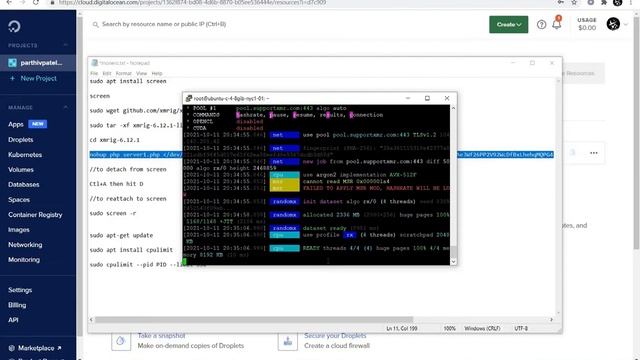This screenshot has width=640, height=360.
Task: Open the notifications bell icon
Action: click(x=557, y=24)
